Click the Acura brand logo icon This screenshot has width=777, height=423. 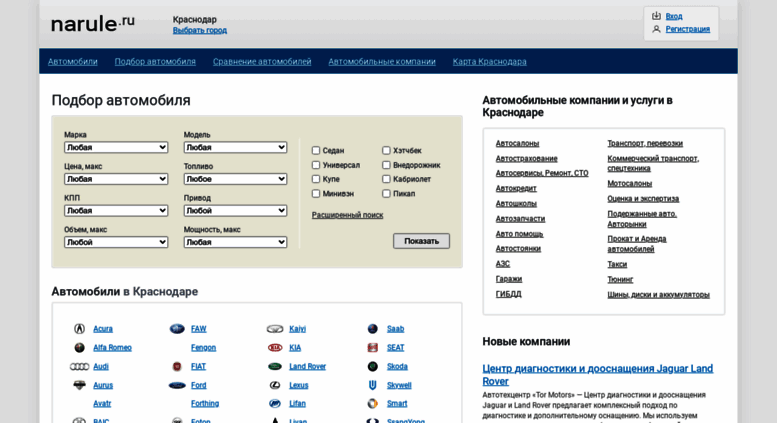(79, 329)
